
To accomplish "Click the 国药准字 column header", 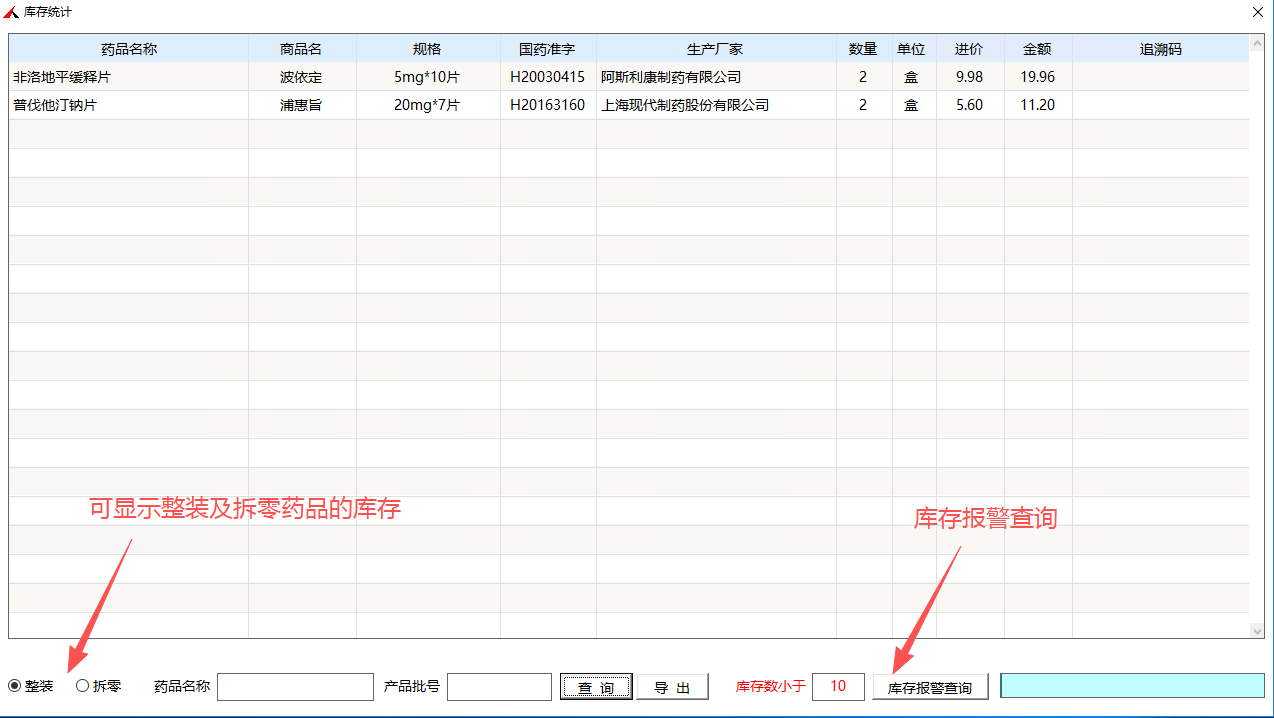I will [547, 49].
